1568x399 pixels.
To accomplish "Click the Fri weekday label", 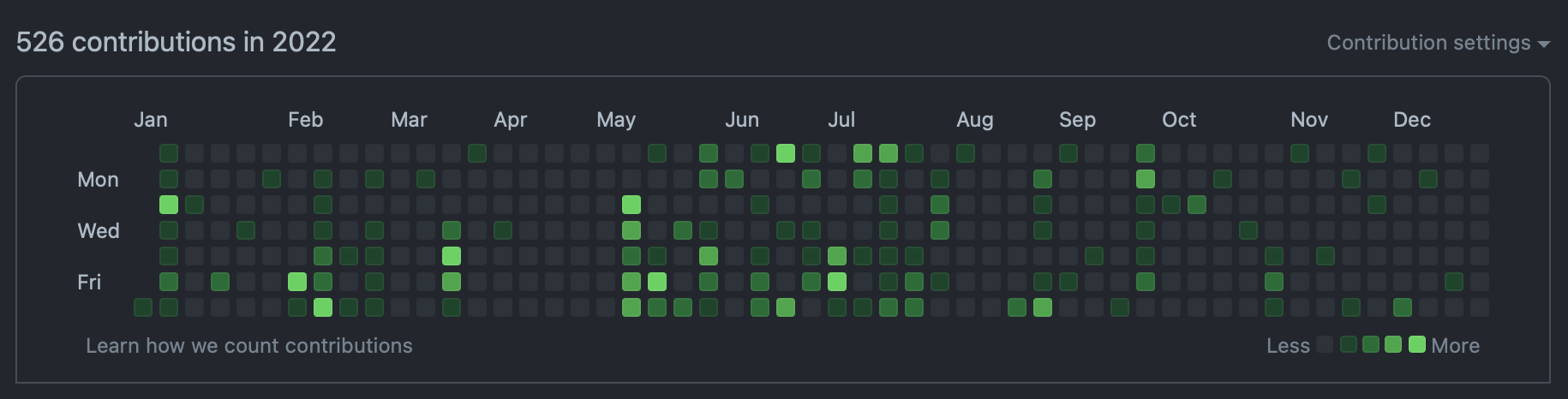I will point(89,283).
